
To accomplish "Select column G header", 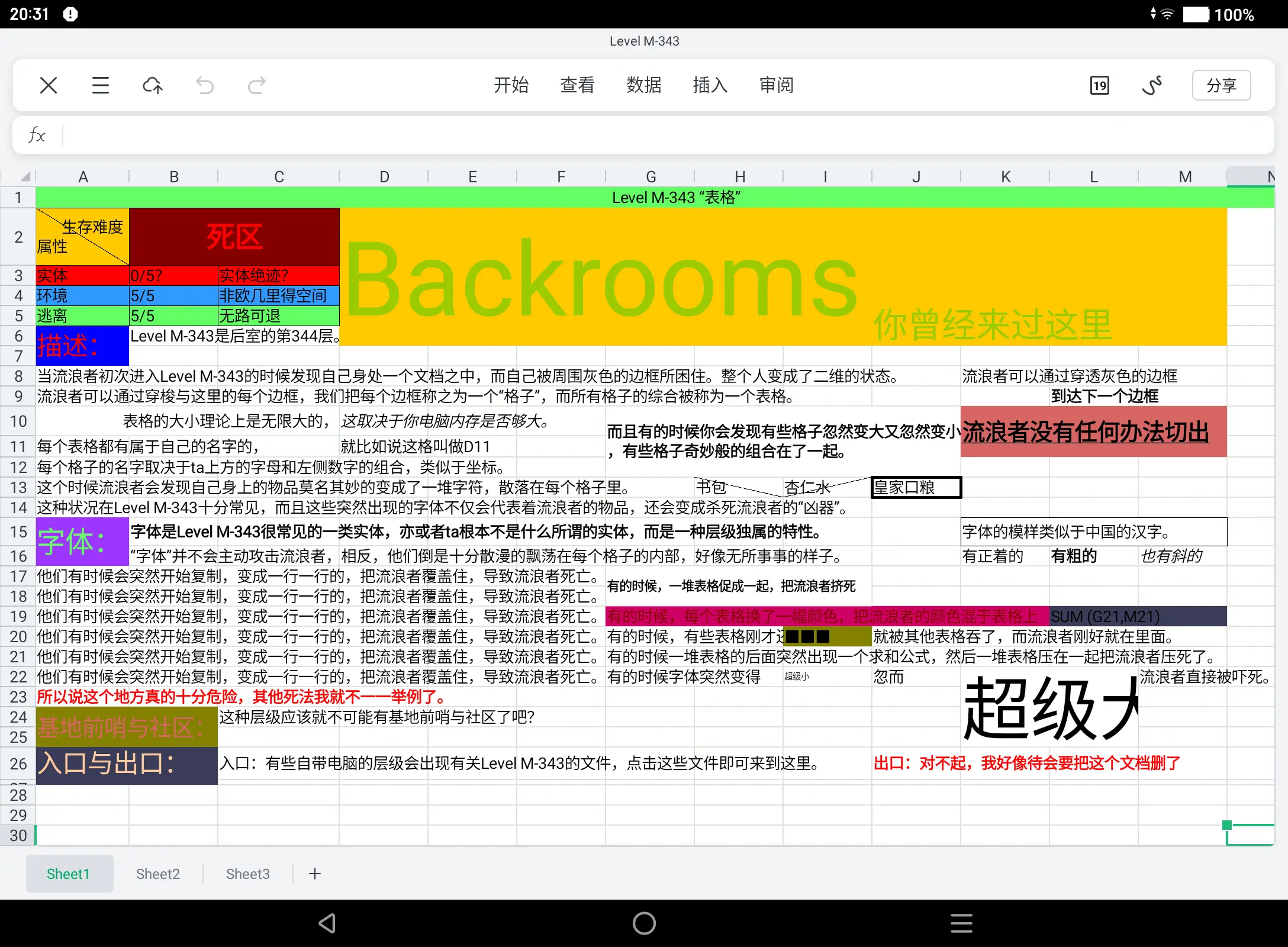I will tap(651, 176).
